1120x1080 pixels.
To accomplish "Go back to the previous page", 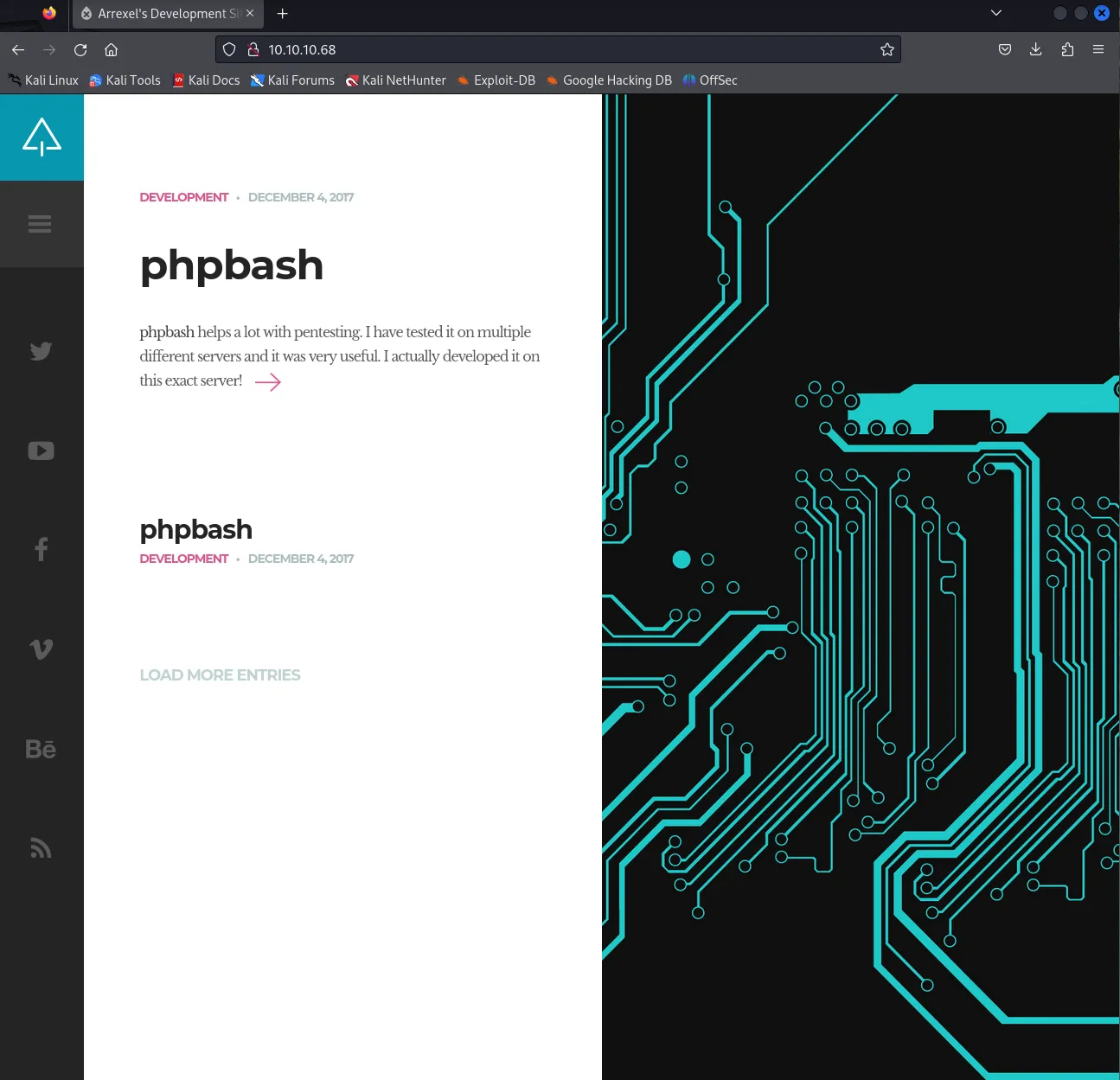I will (18, 49).
